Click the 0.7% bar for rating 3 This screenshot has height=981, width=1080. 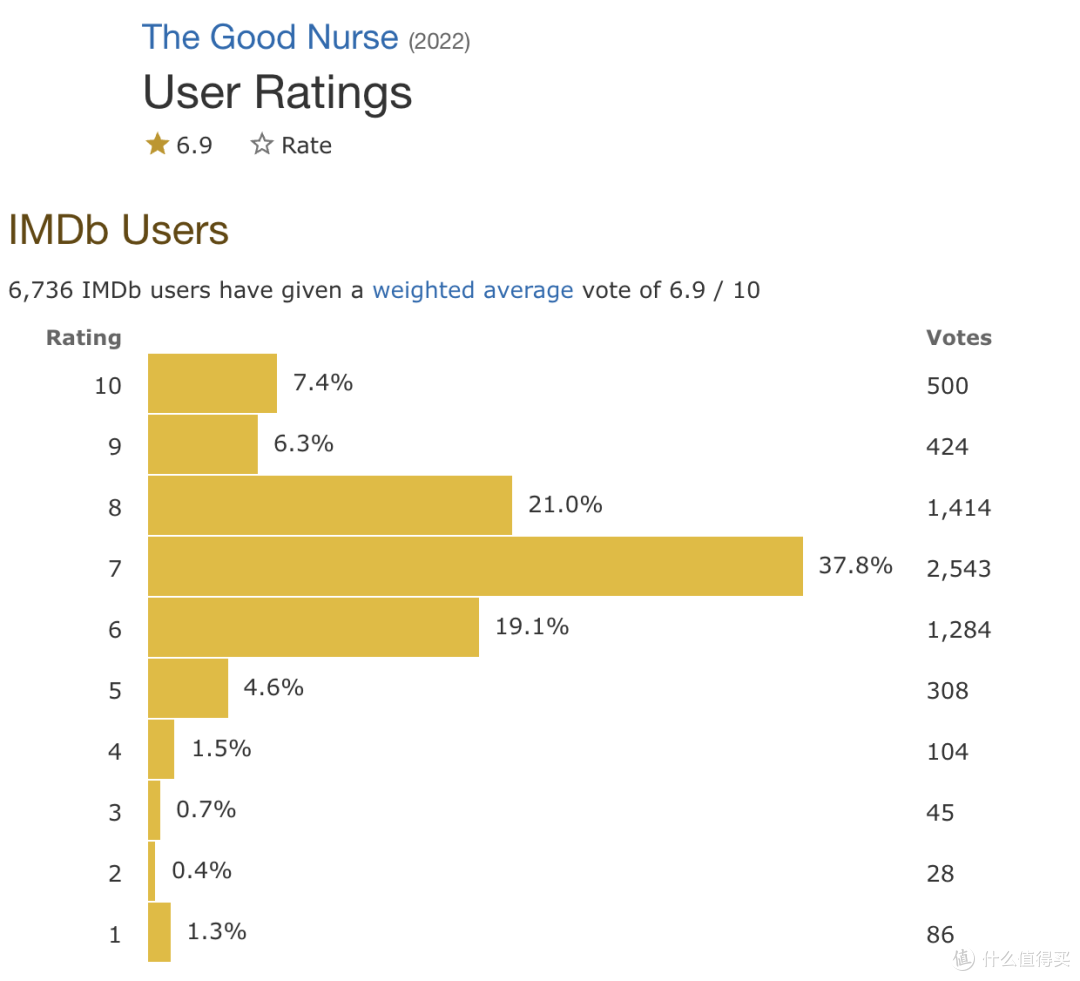point(154,810)
